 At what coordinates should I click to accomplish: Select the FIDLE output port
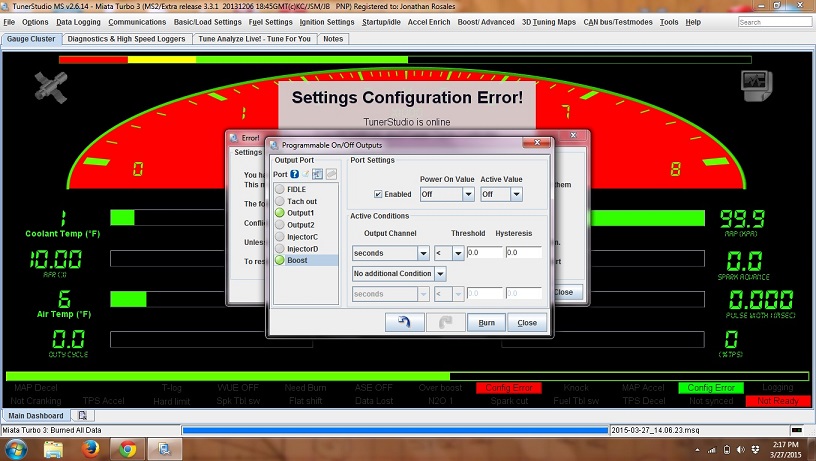(x=296, y=189)
